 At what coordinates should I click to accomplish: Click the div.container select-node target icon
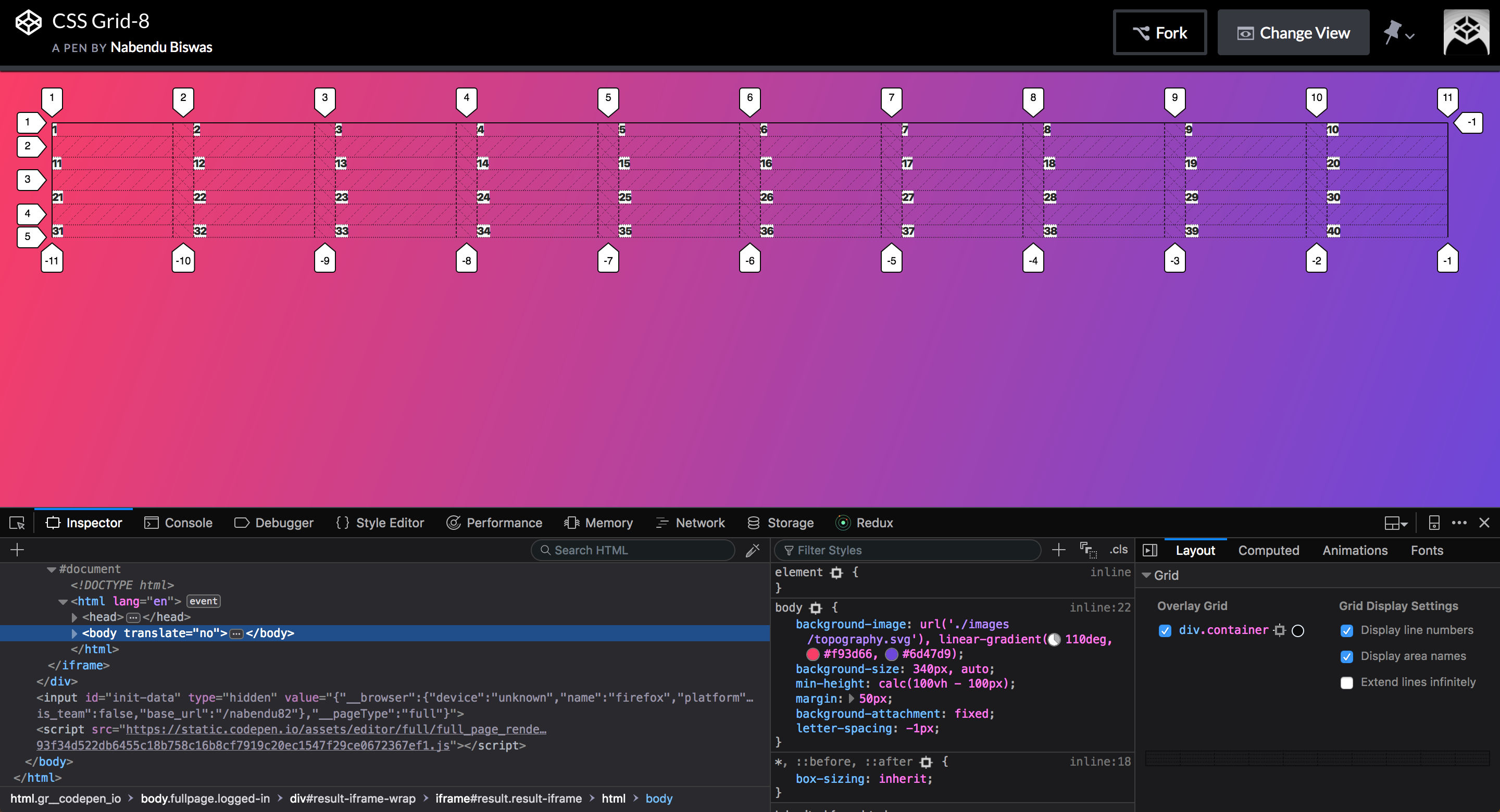(1279, 630)
